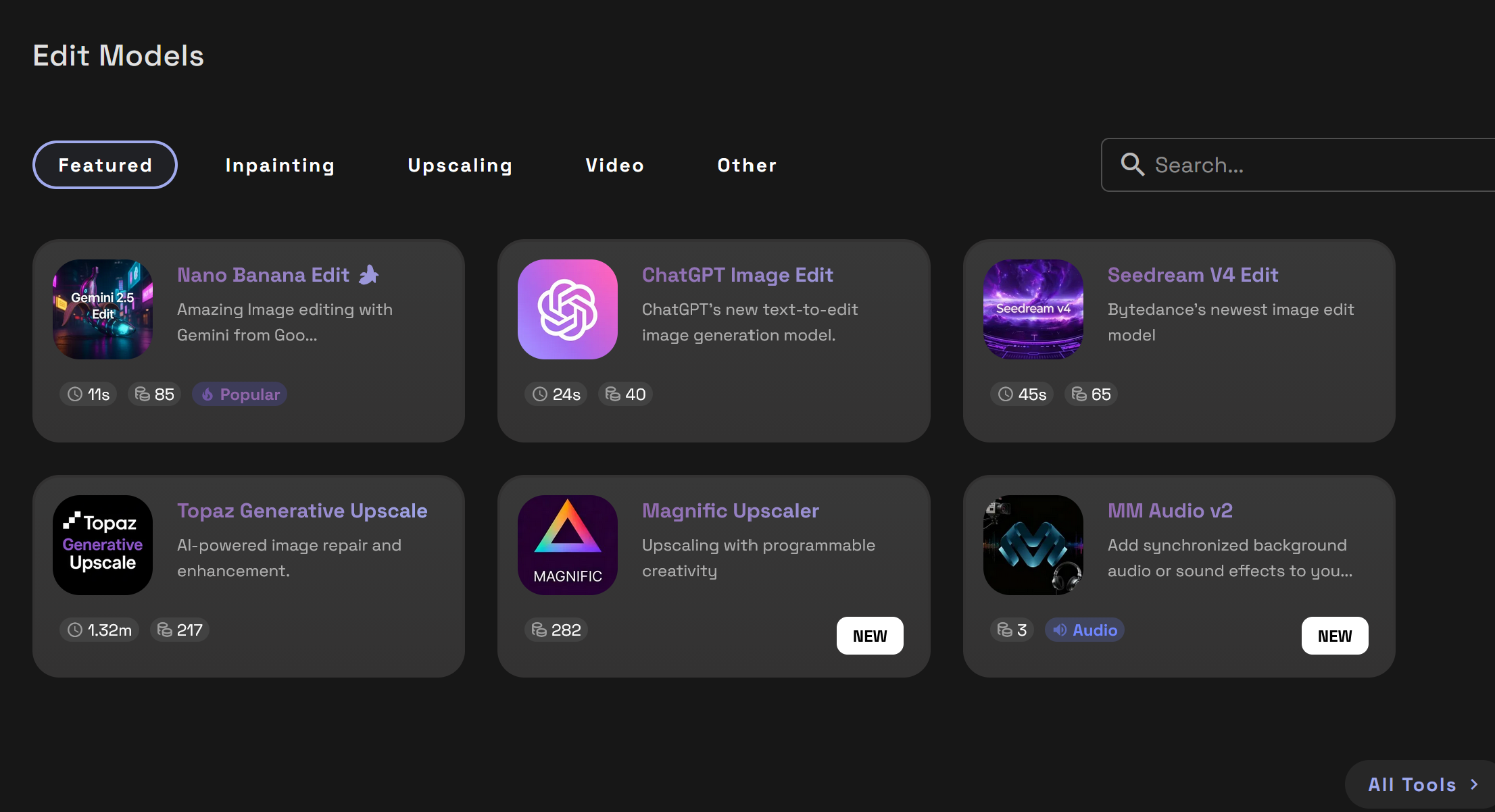Click the Seedream v4 thumbnail image

point(1033,309)
